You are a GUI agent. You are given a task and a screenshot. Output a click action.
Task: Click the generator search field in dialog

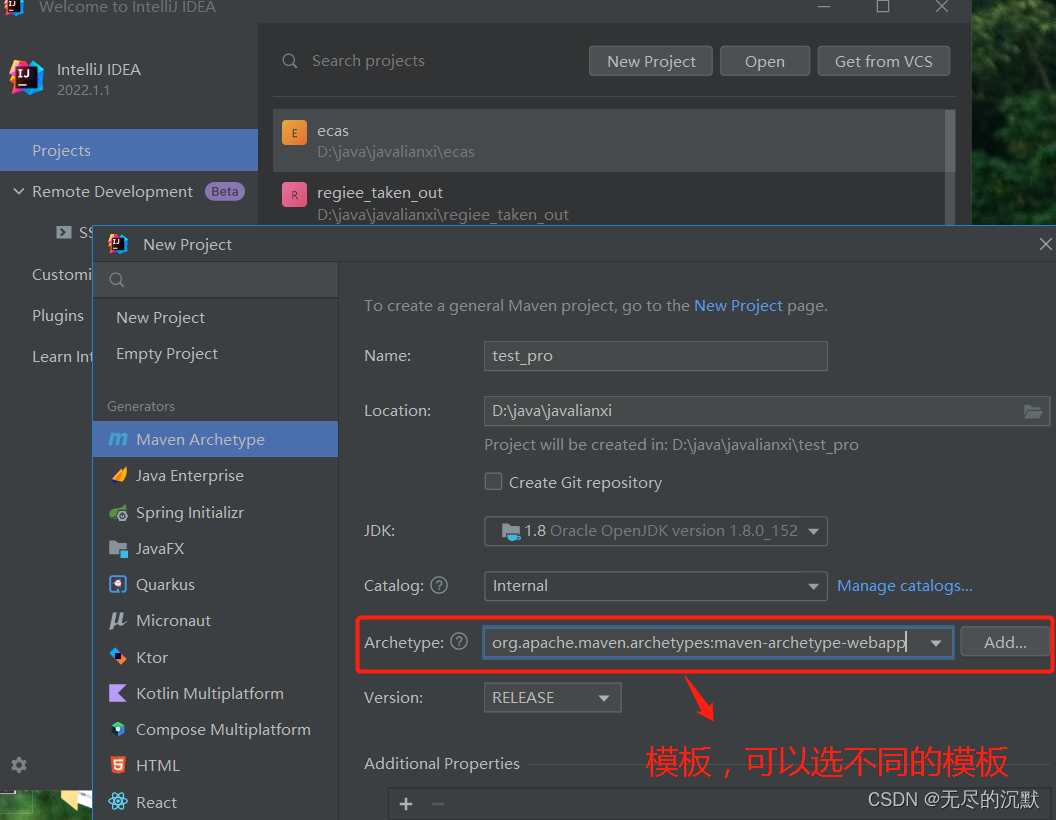[216, 280]
